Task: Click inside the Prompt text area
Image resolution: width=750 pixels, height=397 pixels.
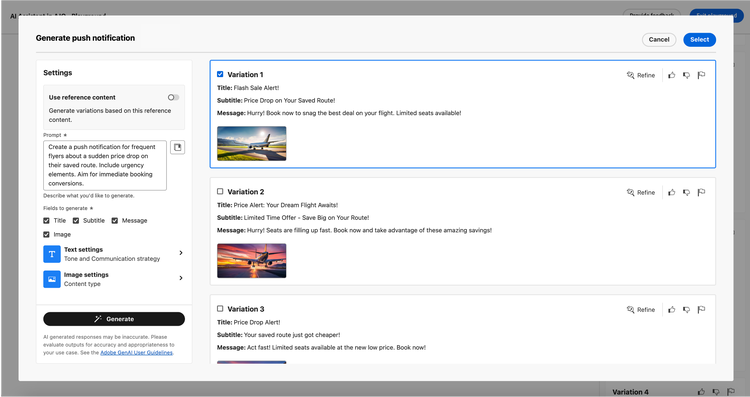Action: pos(105,165)
